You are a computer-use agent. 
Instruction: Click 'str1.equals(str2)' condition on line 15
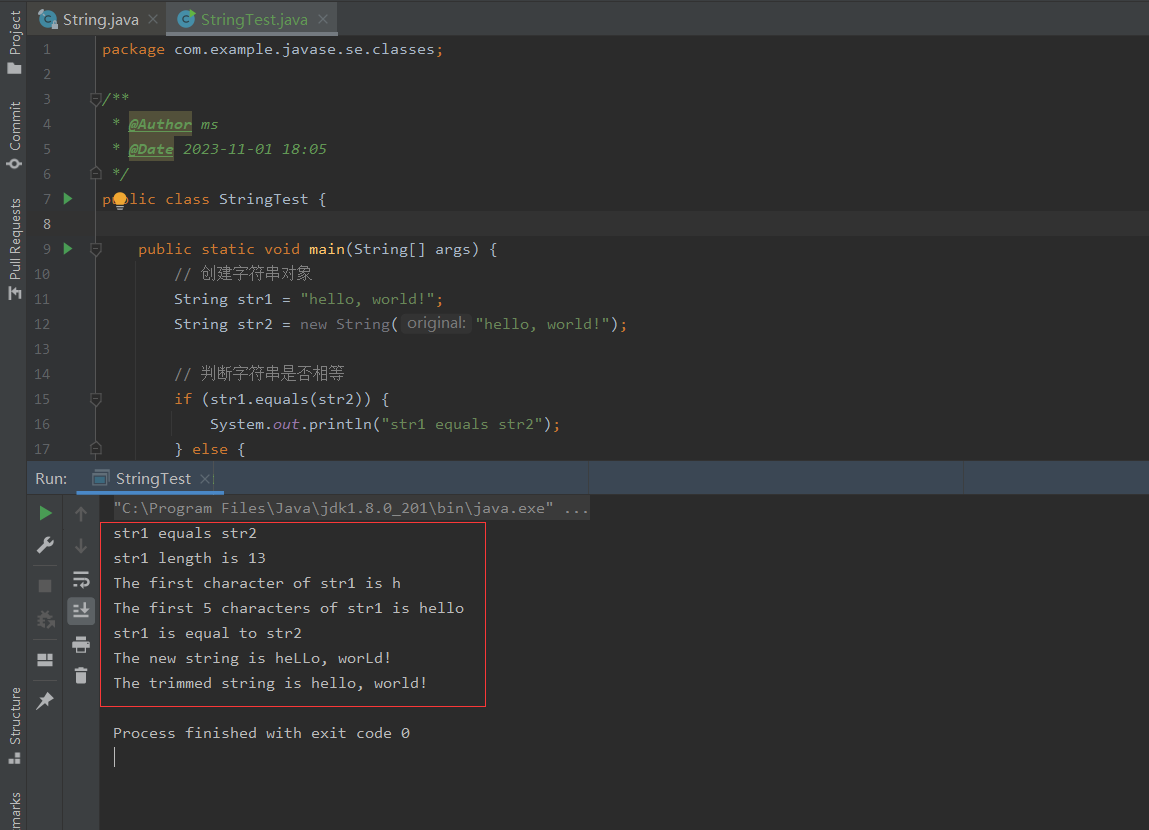click(x=286, y=399)
